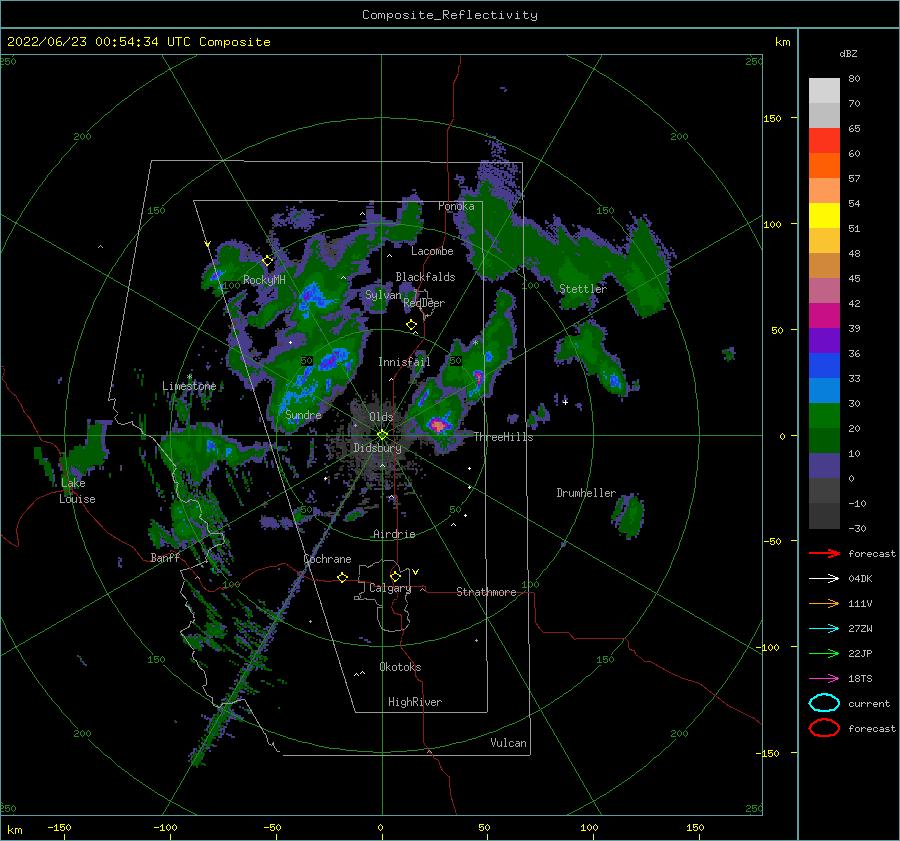Click the Sundre label

point(303,414)
